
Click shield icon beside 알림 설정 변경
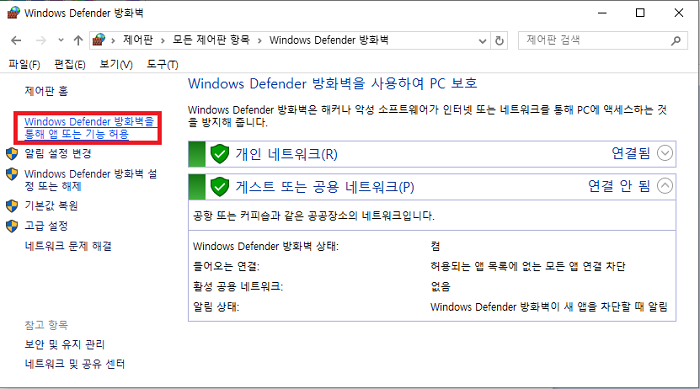tap(12, 154)
